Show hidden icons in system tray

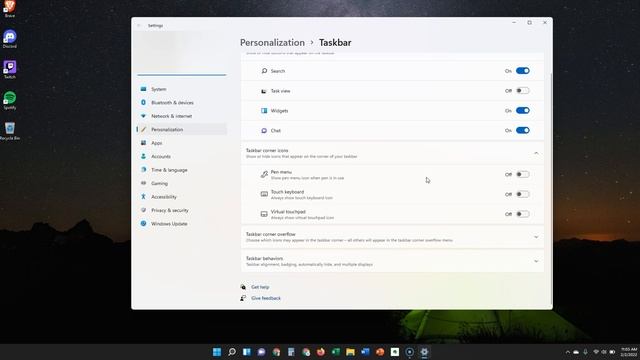567,352
